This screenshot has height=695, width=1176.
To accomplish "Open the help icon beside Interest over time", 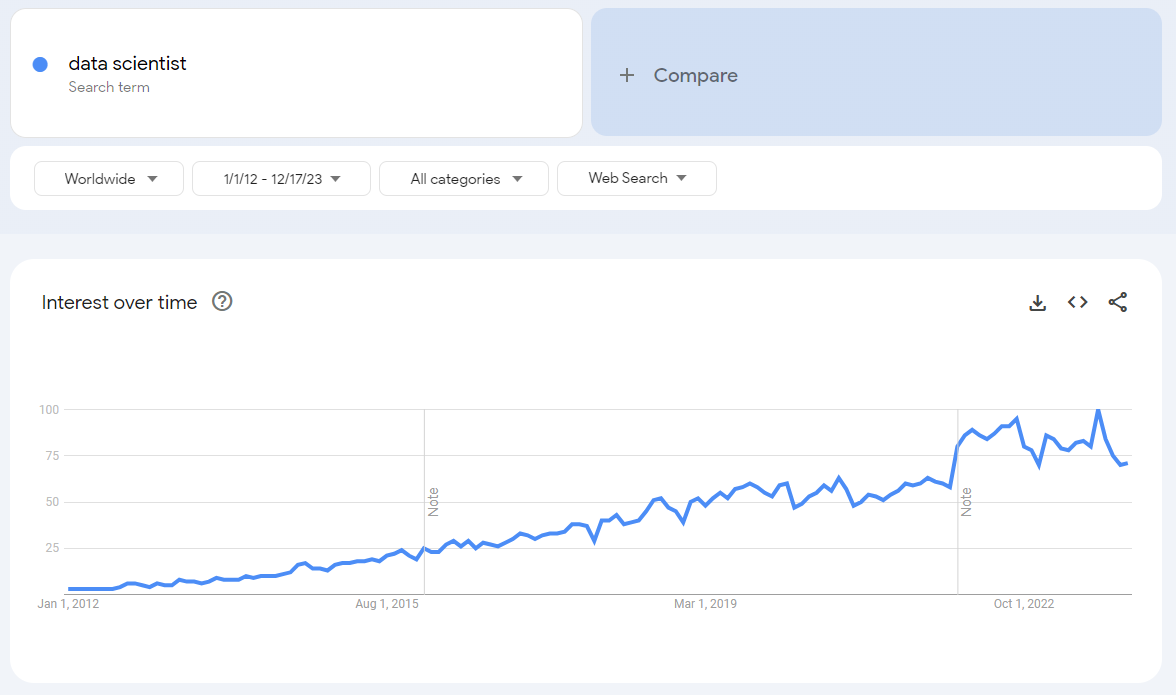I will tap(222, 302).
